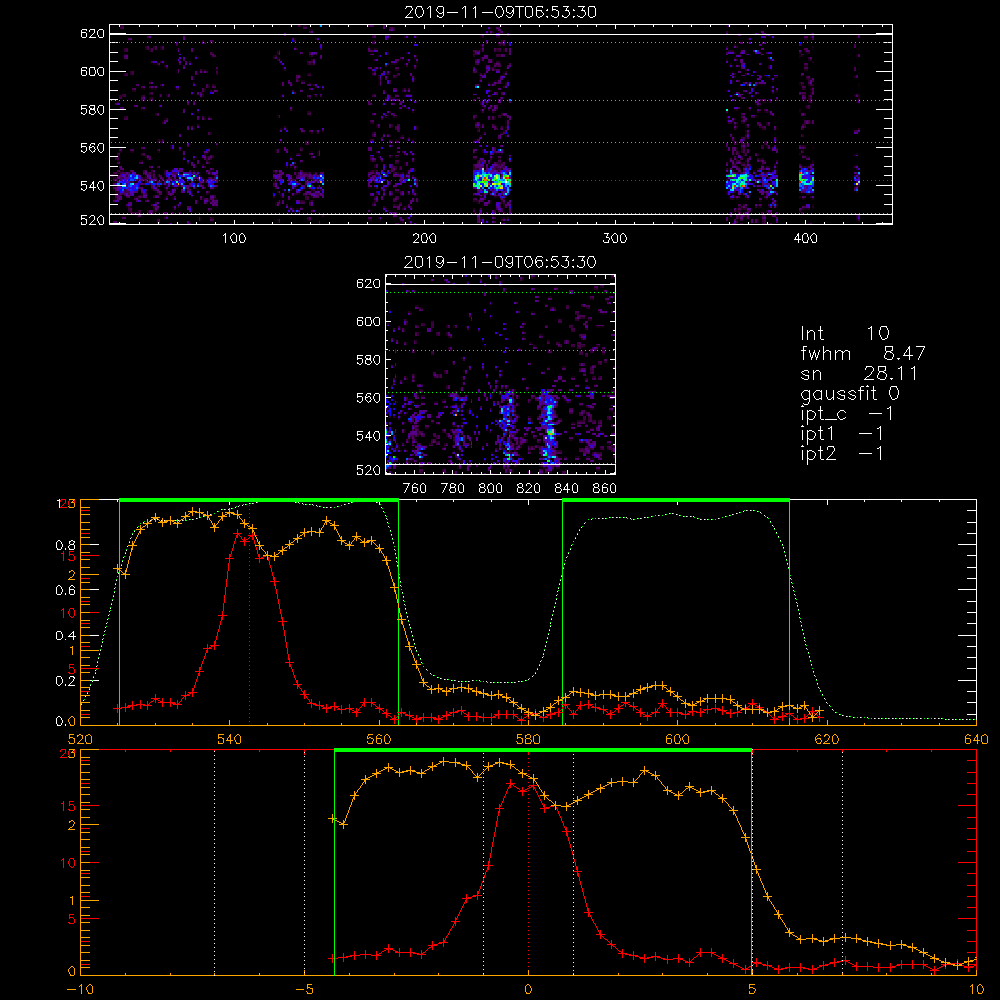Click y-axis label 580 of top spectrogram
This screenshot has height=1000, width=1000.
coord(92,110)
